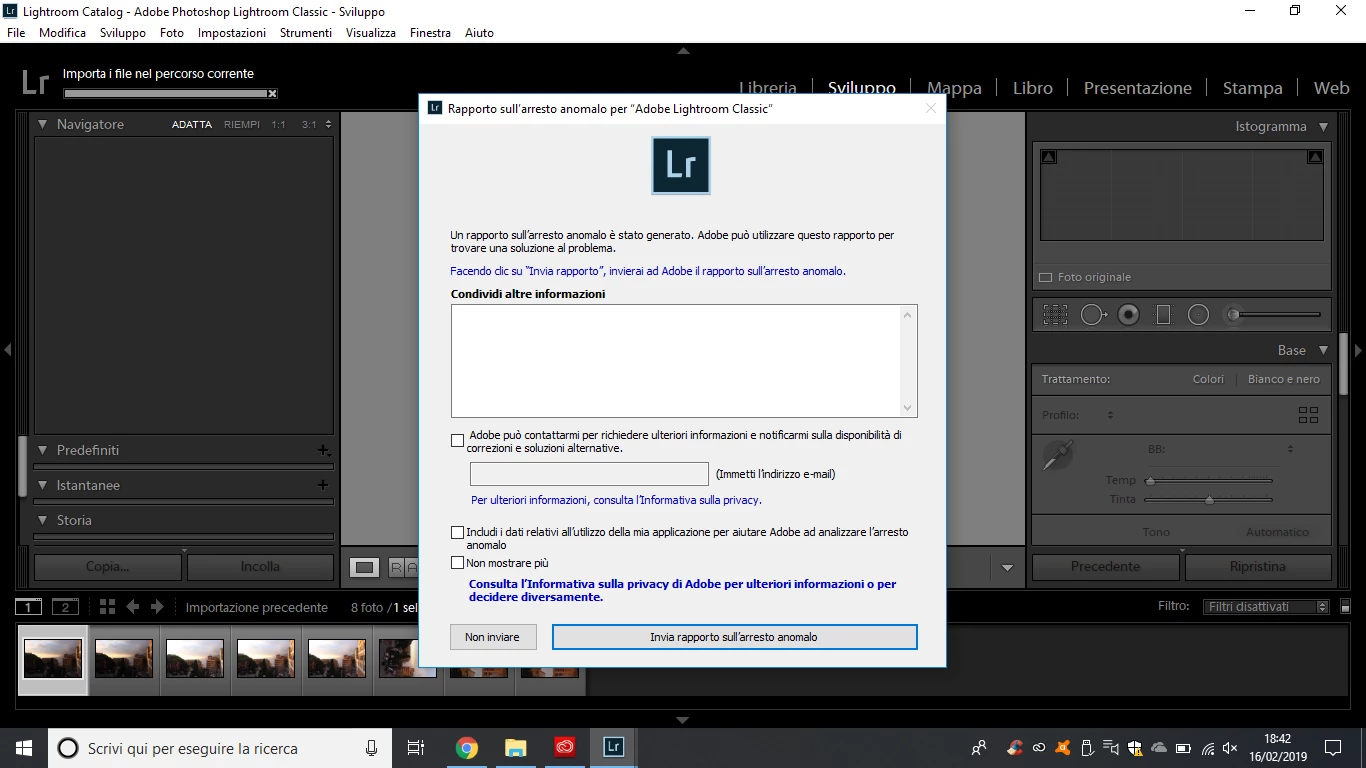The height and width of the screenshot is (768, 1366).
Task: Switch to the Stampa module
Action: pyautogui.click(x=1252, y=88)
